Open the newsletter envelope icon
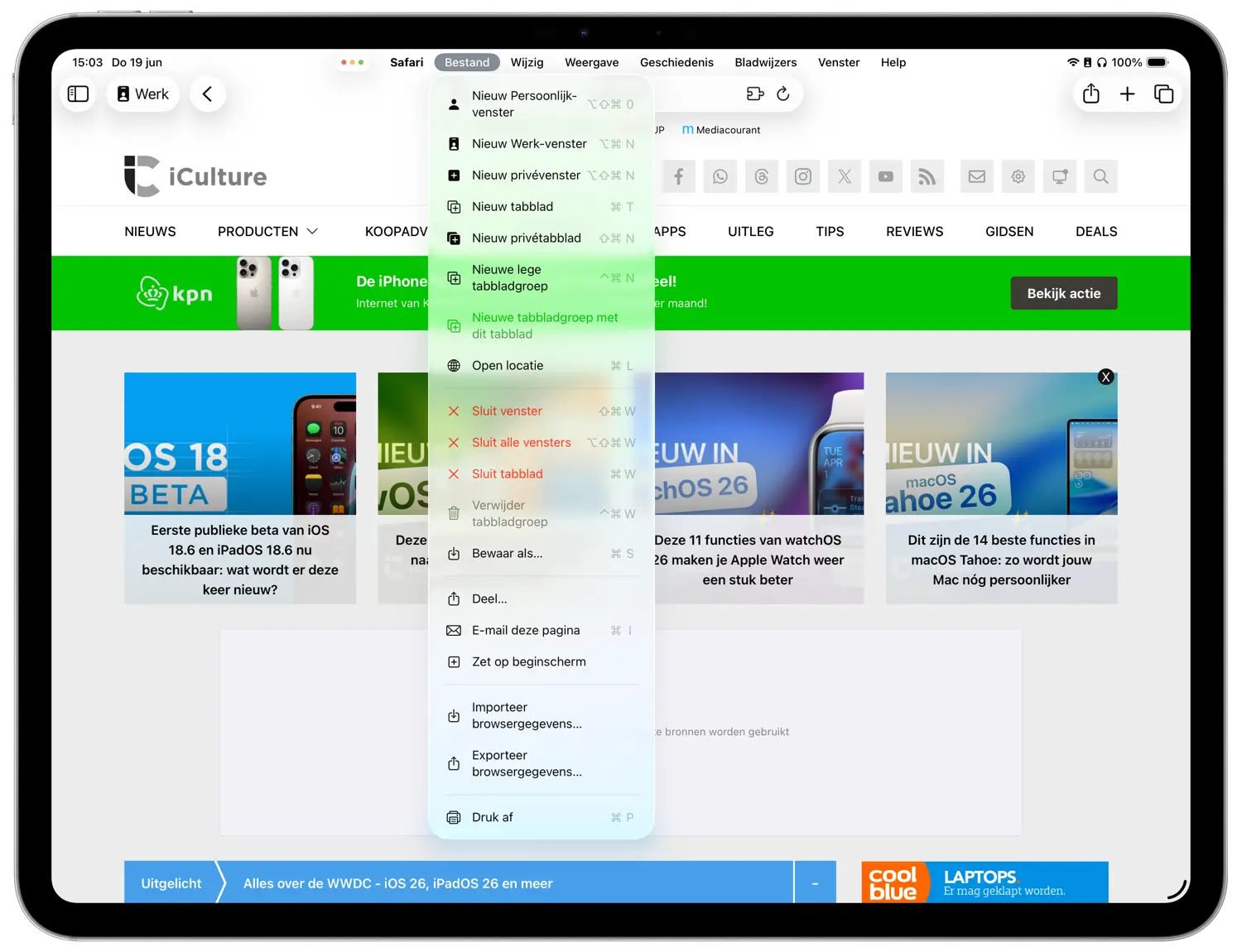 pyautogui.click(x=977, y=176)
